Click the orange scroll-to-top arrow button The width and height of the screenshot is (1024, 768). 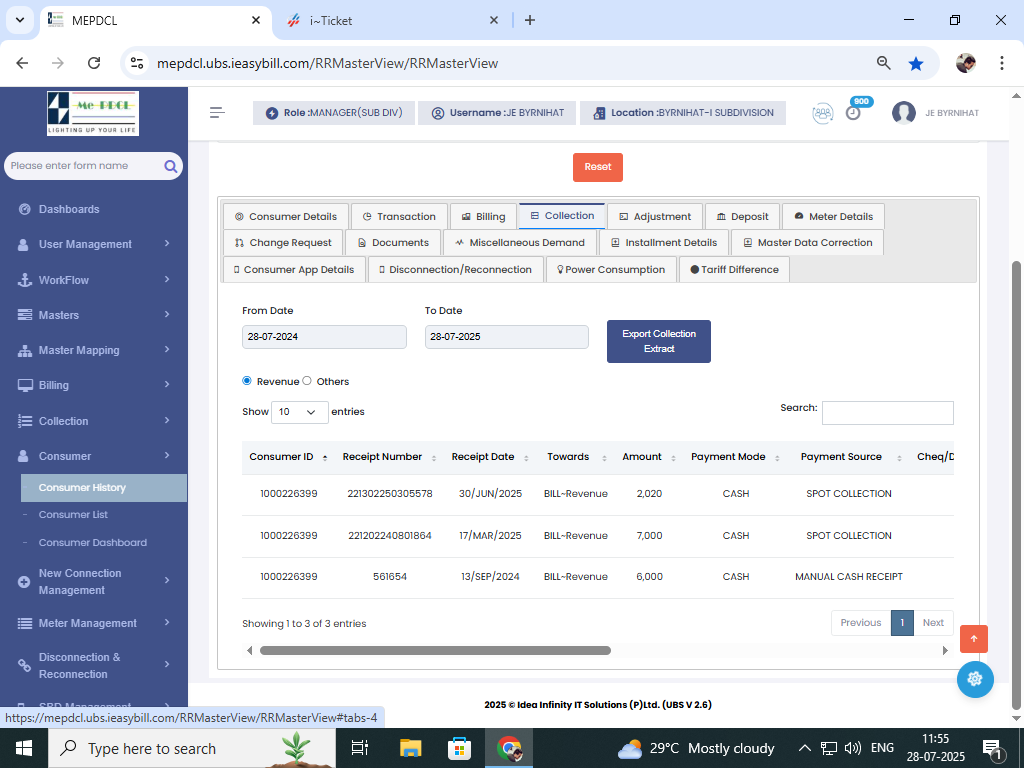(x=974, y=639)
